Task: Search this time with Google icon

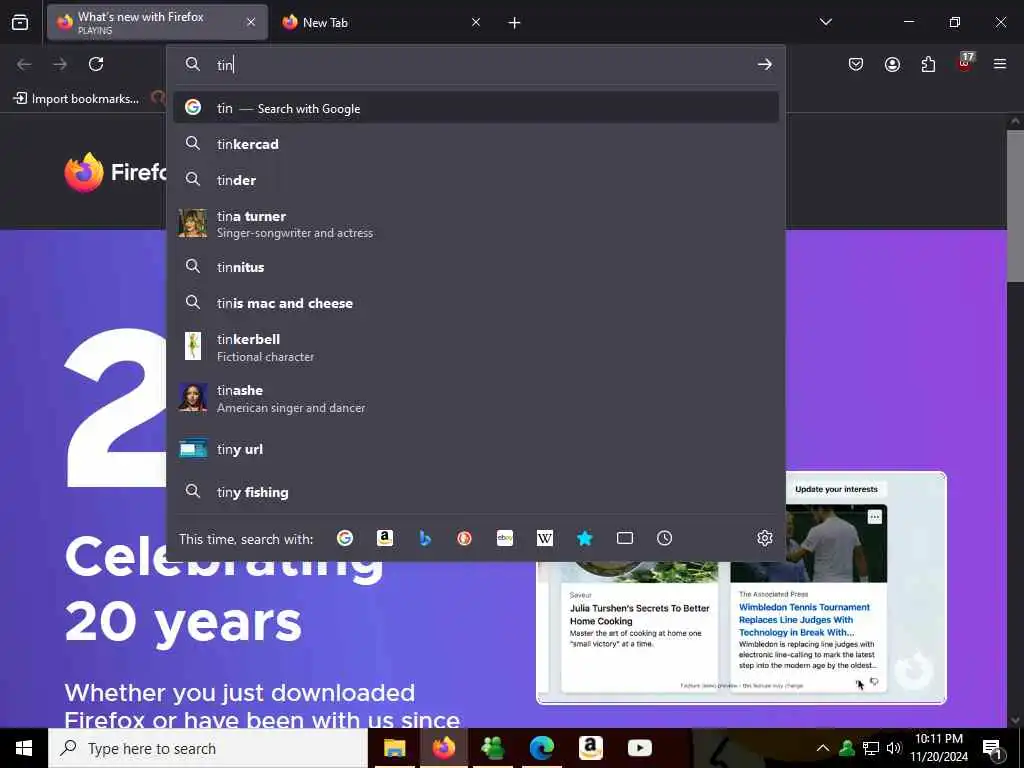Action: click(x=345, y=538)
